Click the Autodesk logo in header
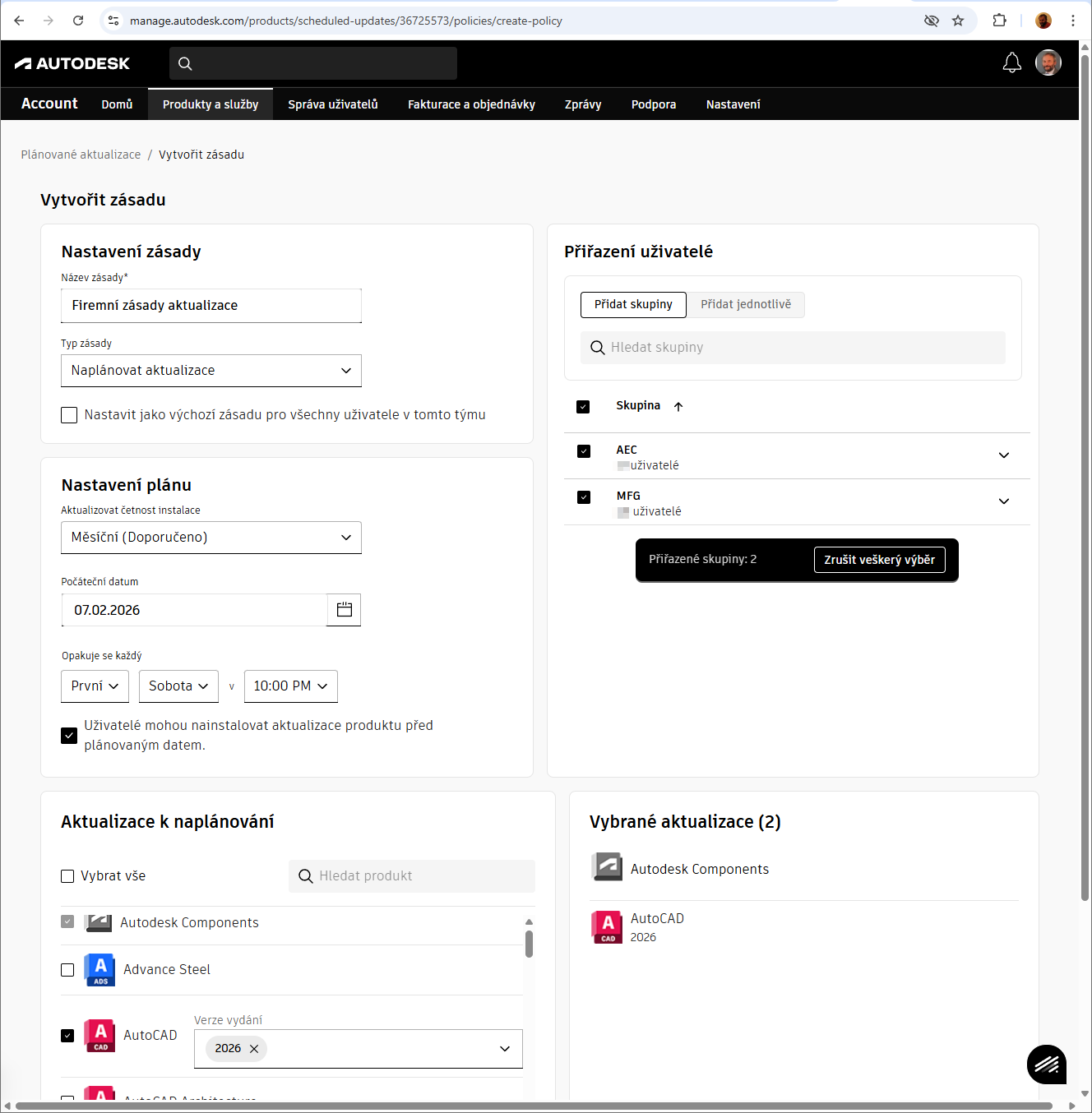This screenshot has width=1092, height=1113. pyautogui.click(x=72, y=63)
